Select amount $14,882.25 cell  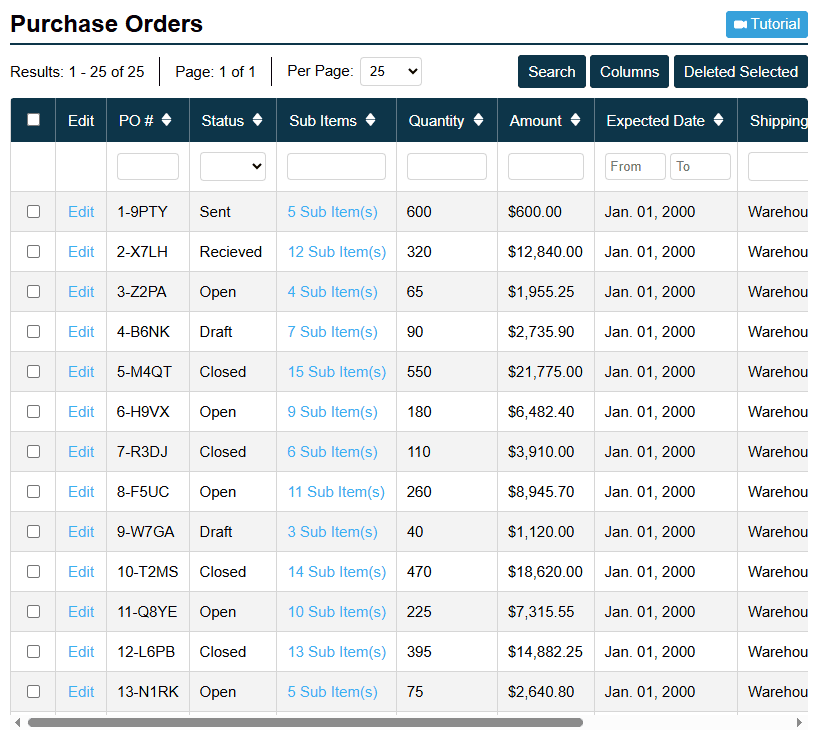pos(546,652)
